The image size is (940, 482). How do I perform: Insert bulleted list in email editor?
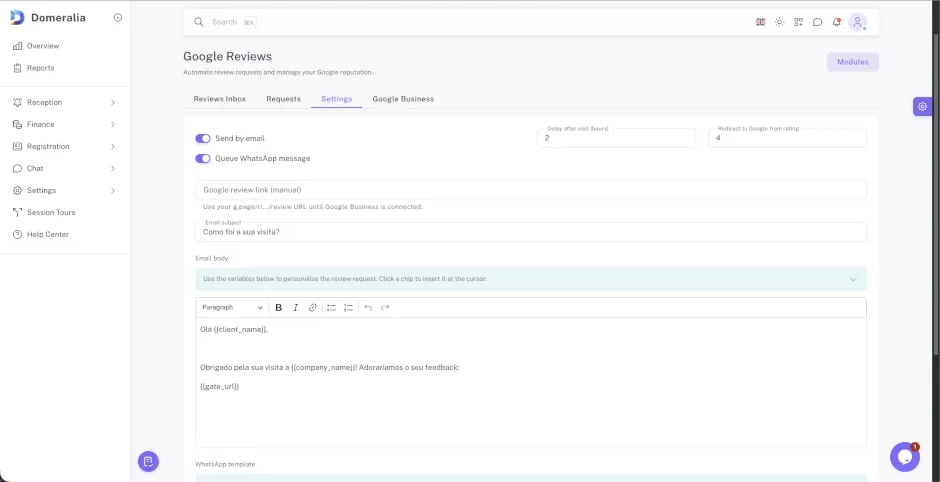click(332, 308)
